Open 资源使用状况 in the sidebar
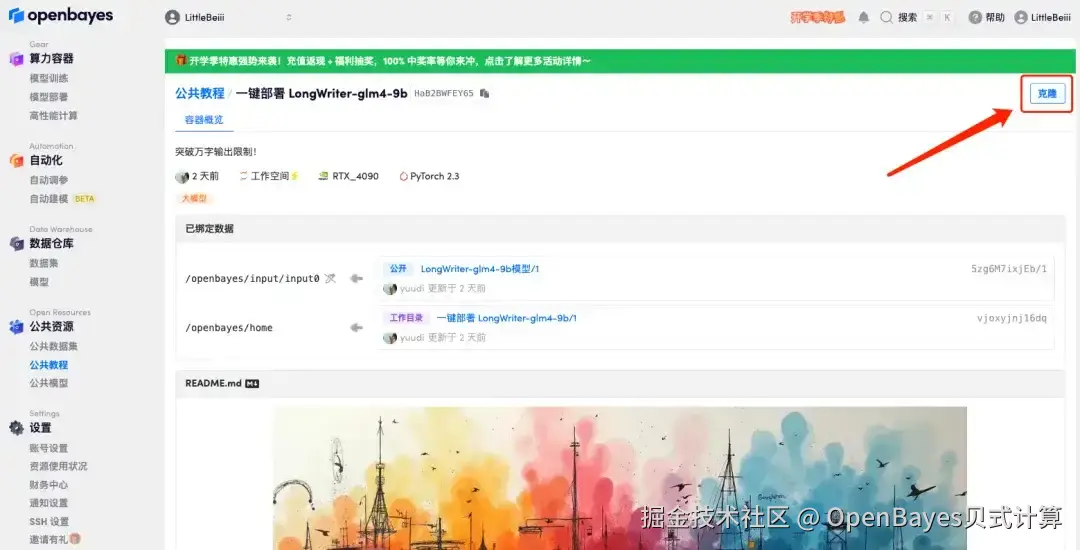This screenshot has height=550, width=1080. (59, 466)
